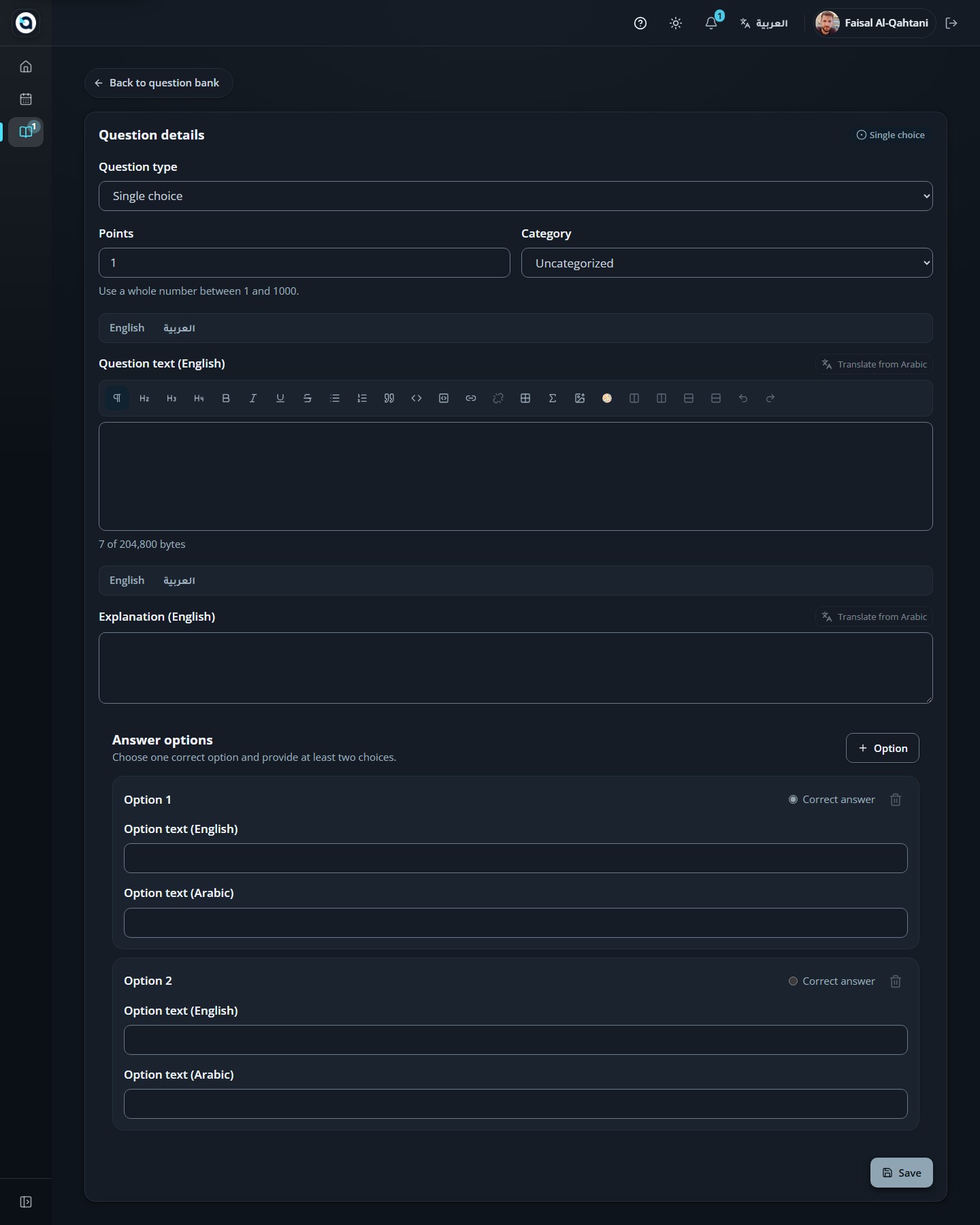
Task: Apply Heading 2 format
Action: pos(144,398)
